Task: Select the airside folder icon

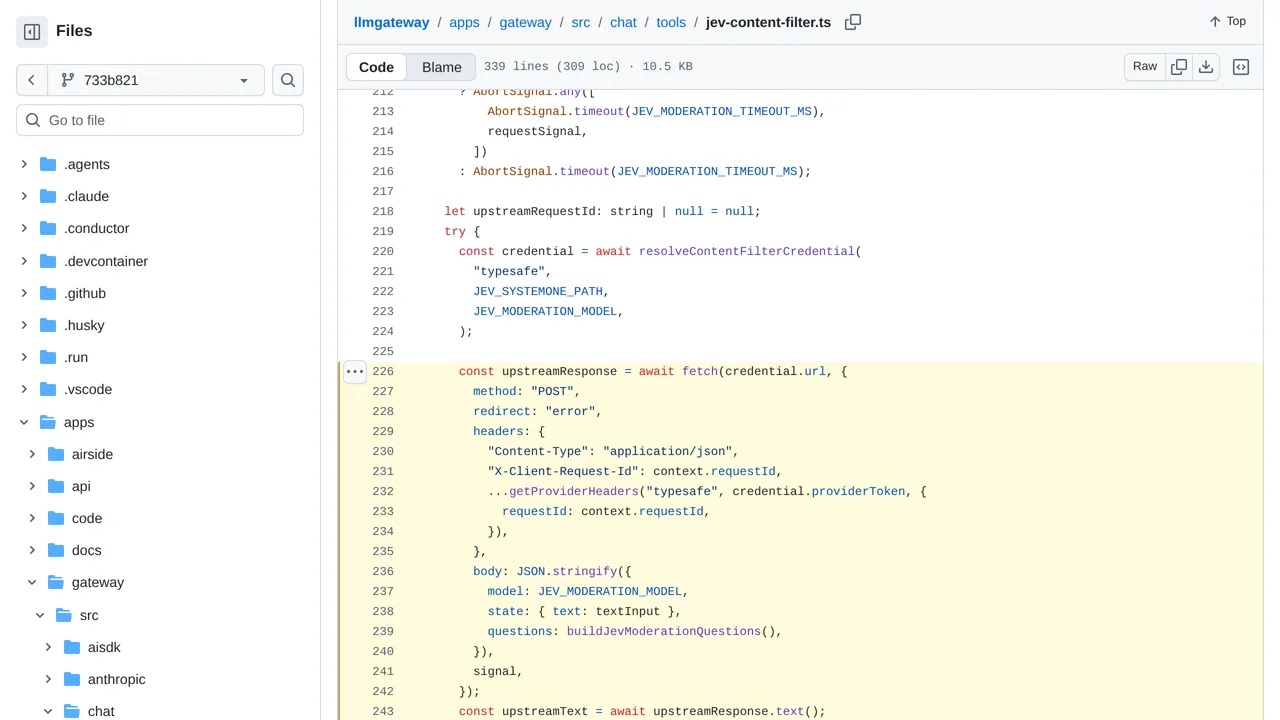Action: point(55,454)
